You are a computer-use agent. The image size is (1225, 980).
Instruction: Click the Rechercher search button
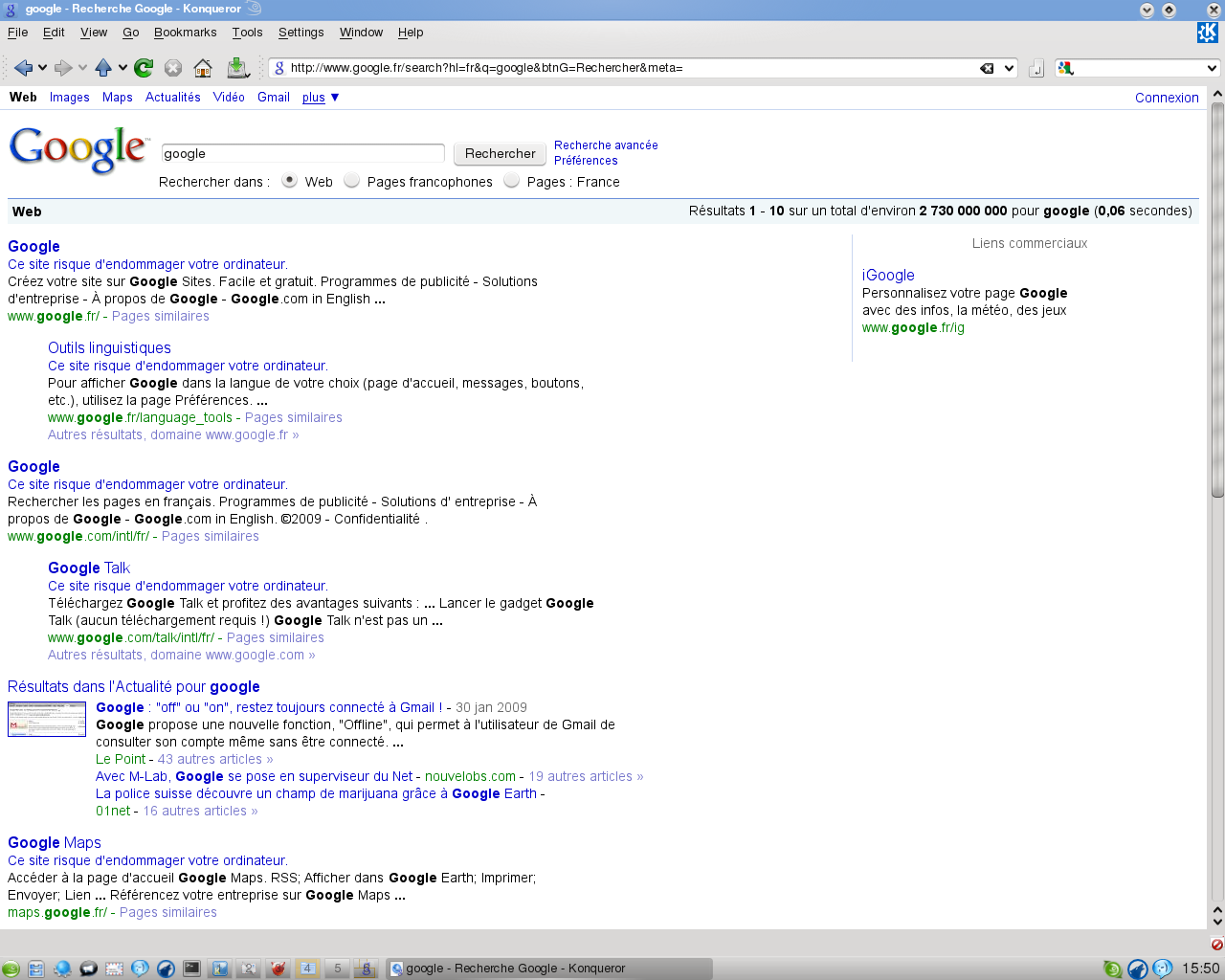500,153
